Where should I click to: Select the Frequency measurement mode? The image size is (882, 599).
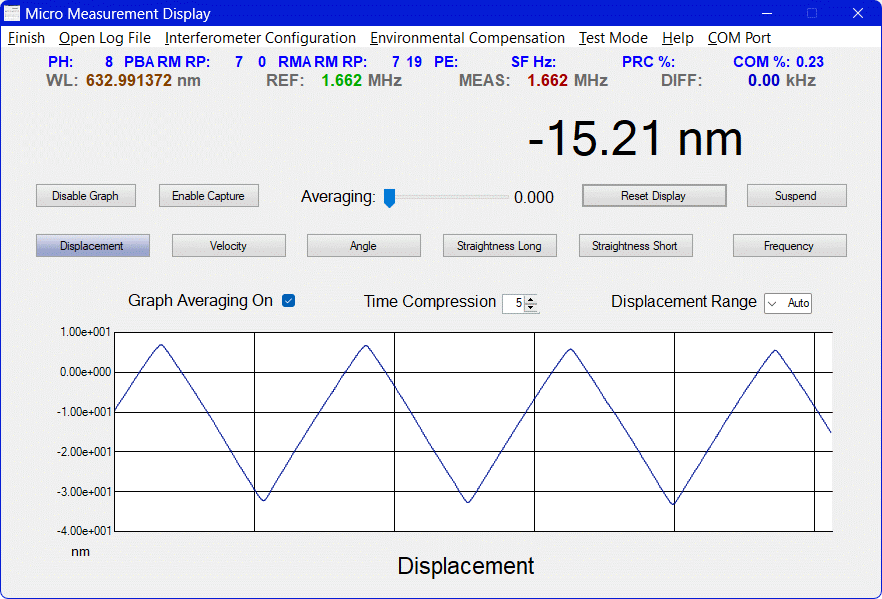click(x=789, y=246)
